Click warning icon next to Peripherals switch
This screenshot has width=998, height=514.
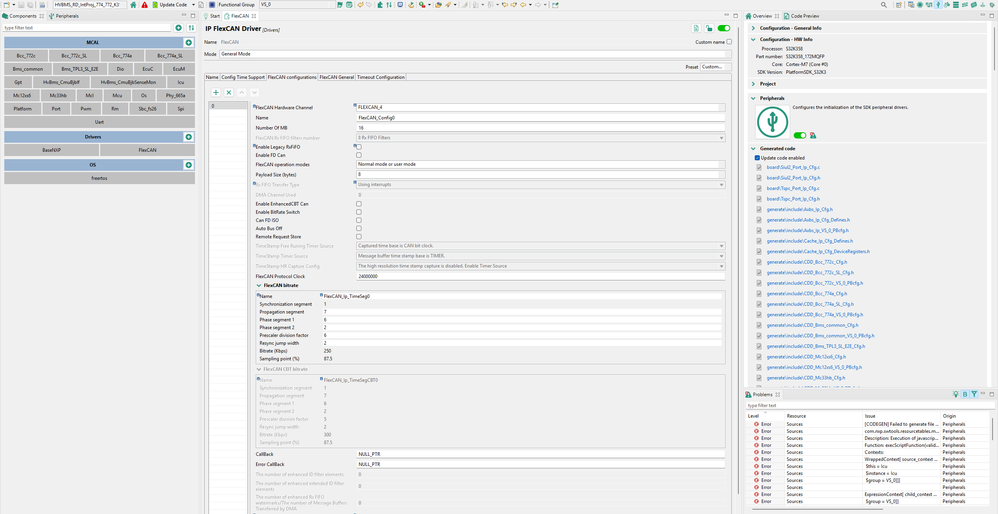click(x=813, y=135)
